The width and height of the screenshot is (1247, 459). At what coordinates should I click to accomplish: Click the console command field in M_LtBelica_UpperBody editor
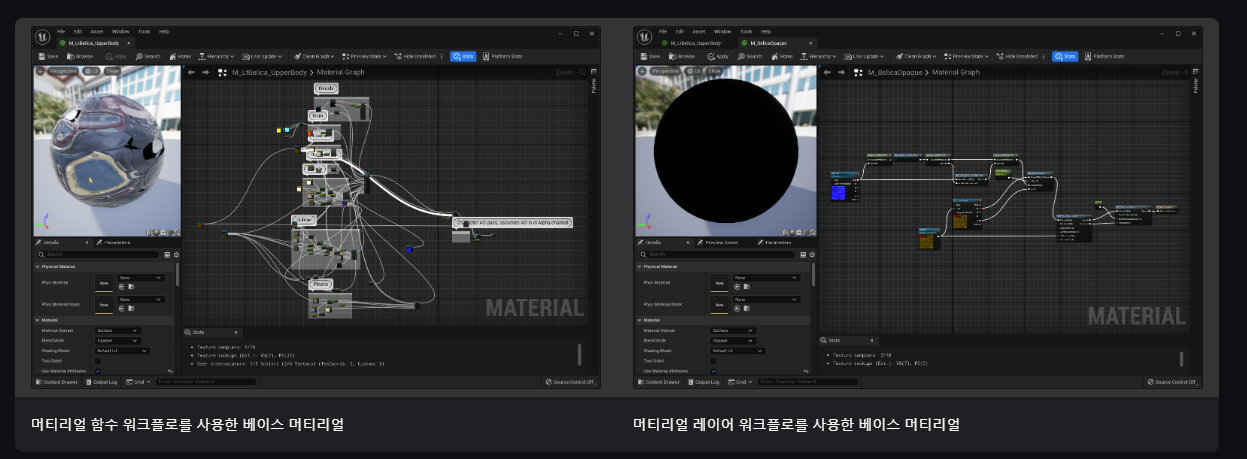point(205,382)
